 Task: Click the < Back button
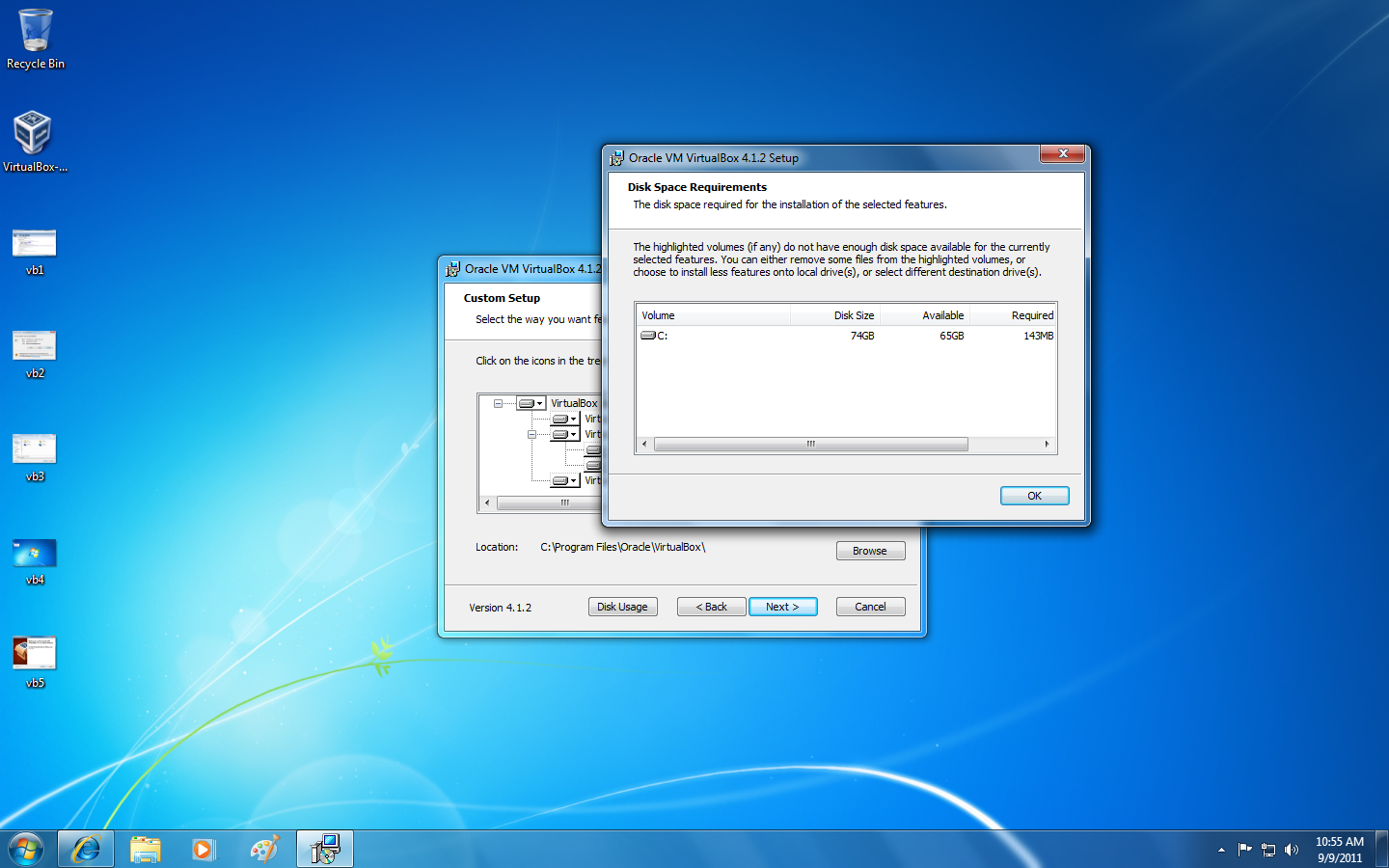(x=711, y=607)
